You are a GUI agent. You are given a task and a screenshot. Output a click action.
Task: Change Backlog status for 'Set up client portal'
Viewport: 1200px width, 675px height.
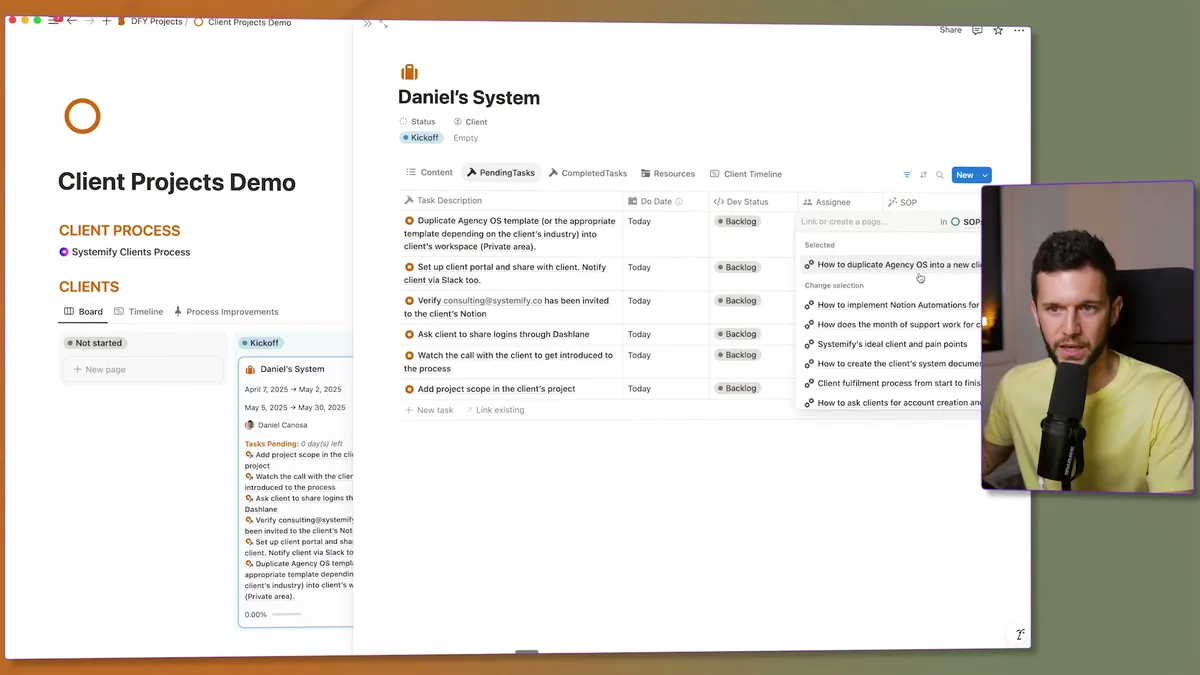(738, 267)
